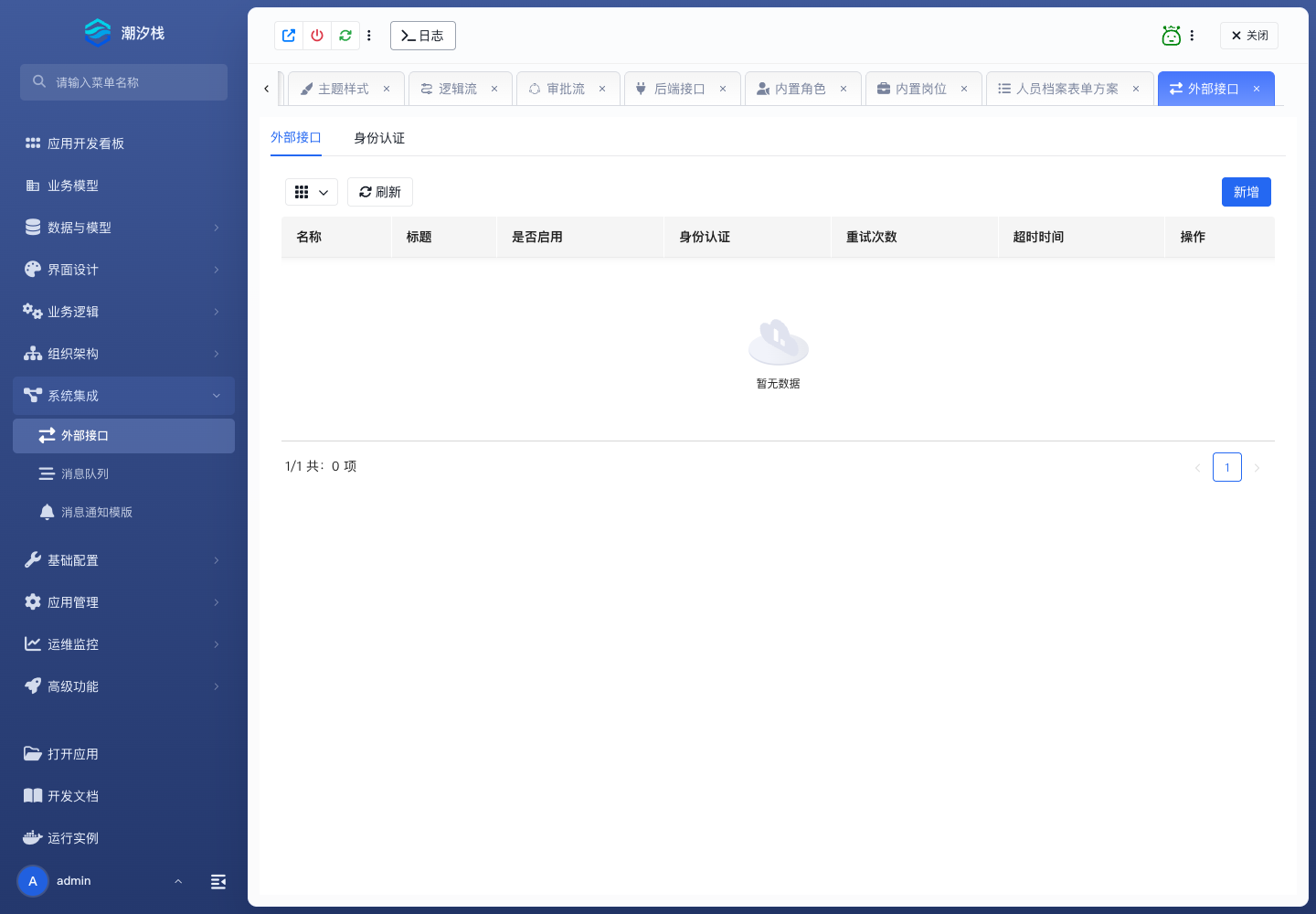Expand the admin user menu chevron
This screenshot has width=1316, height=914.
(178, 881)
